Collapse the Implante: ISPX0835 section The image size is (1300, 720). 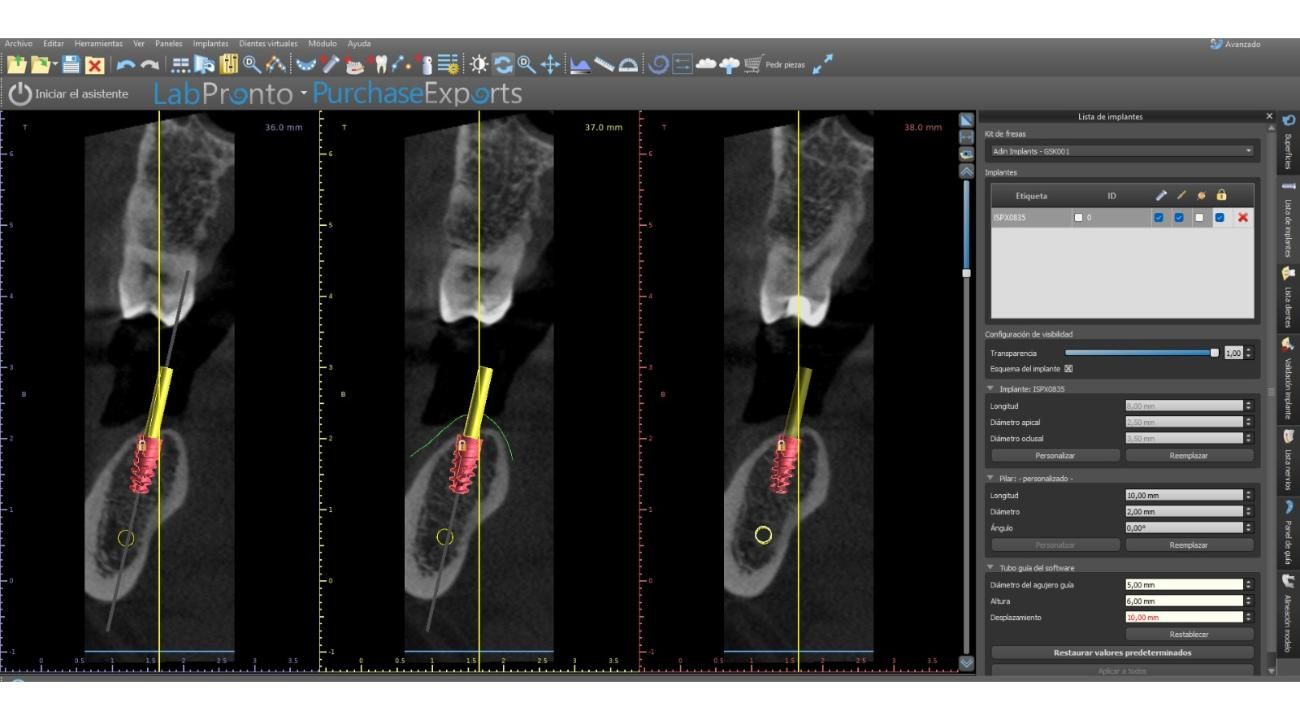(x=990, y=389)
